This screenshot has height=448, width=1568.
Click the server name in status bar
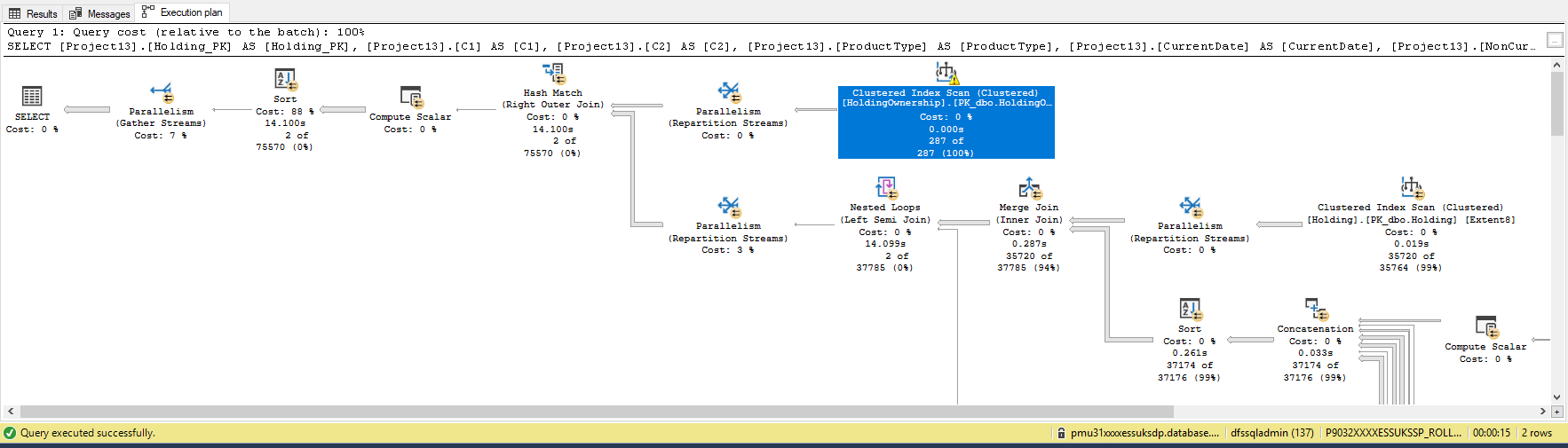point(1144,433)
